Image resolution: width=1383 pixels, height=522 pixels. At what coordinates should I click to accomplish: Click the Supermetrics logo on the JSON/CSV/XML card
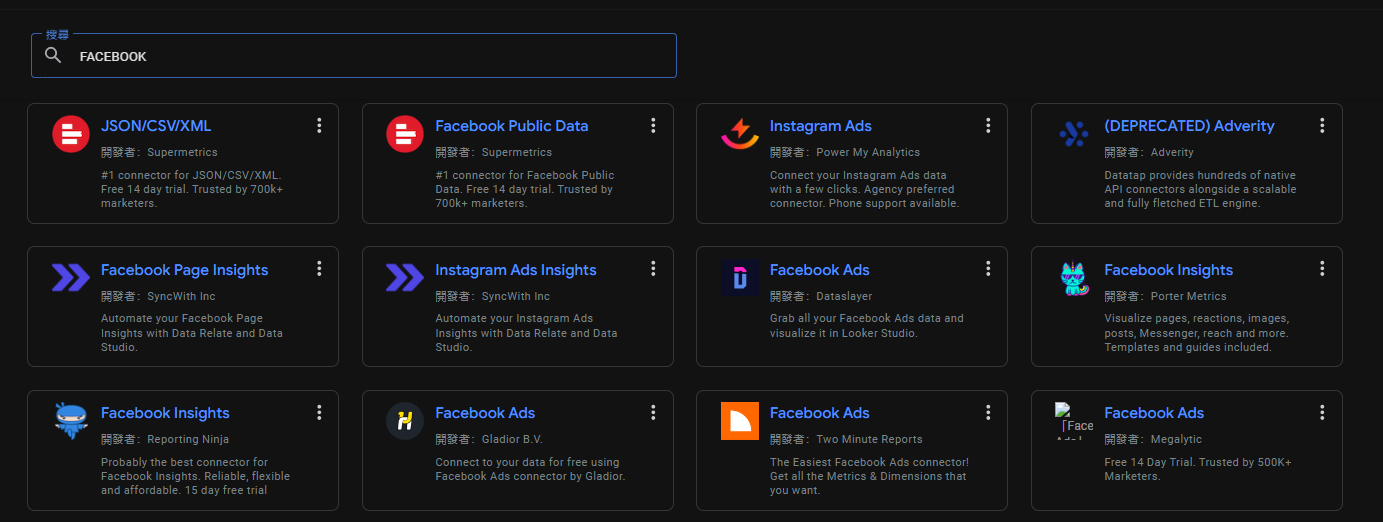coord(71,134)
